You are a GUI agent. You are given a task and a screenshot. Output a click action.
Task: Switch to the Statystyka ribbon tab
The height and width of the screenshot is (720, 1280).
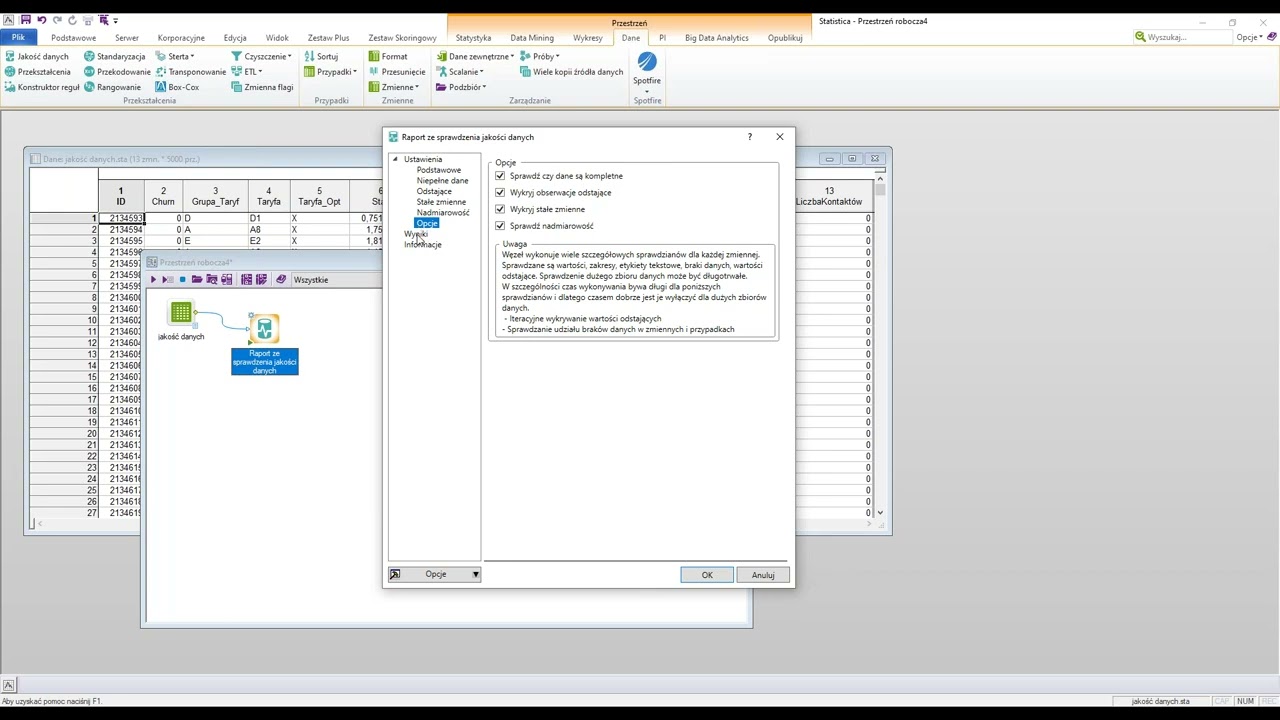point(474,38)
